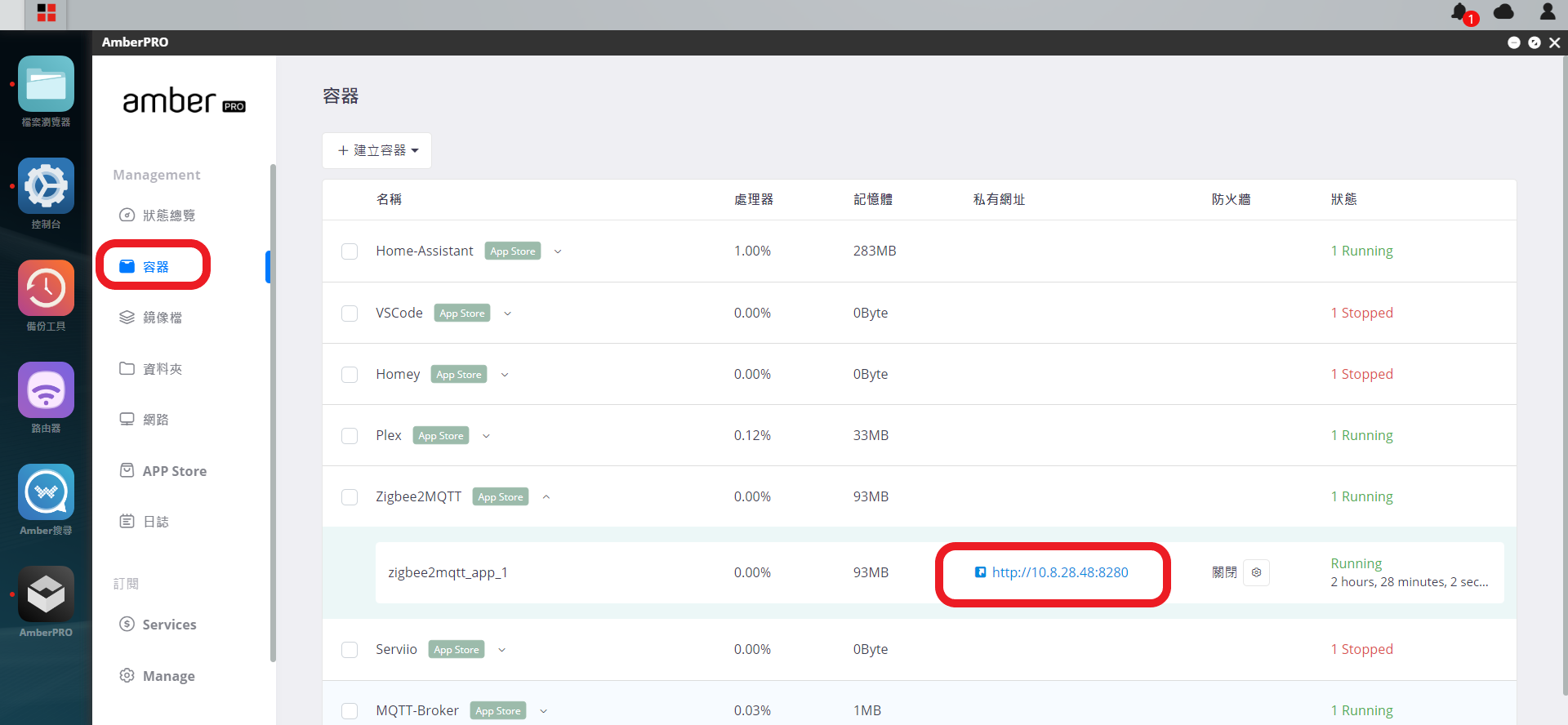
Task: Click the App Store tag beside VSCode
Action: click(x=462, y=314)
